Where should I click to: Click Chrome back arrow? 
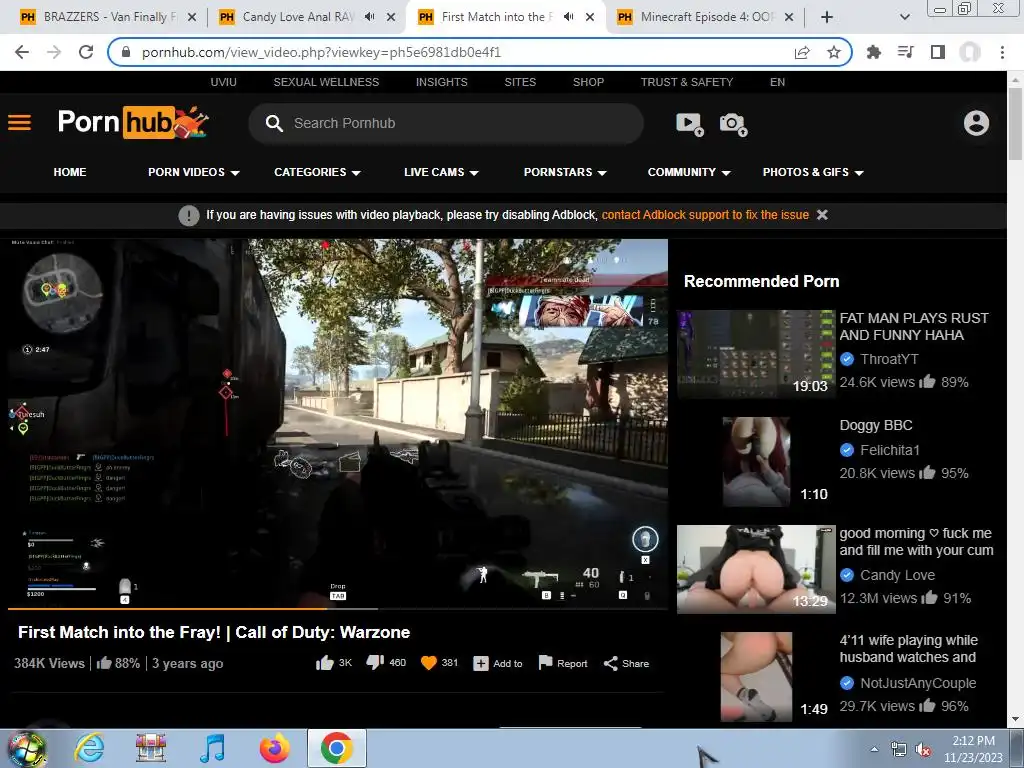[x=22, y=52]
